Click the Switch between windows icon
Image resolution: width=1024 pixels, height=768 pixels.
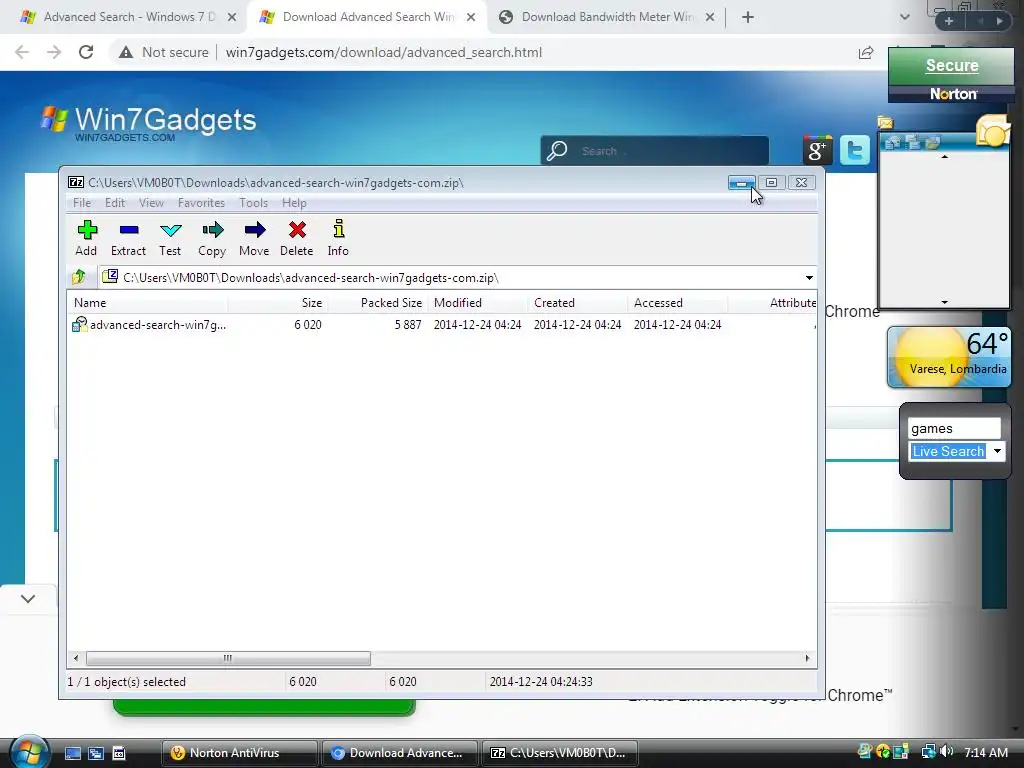point(96,753)
